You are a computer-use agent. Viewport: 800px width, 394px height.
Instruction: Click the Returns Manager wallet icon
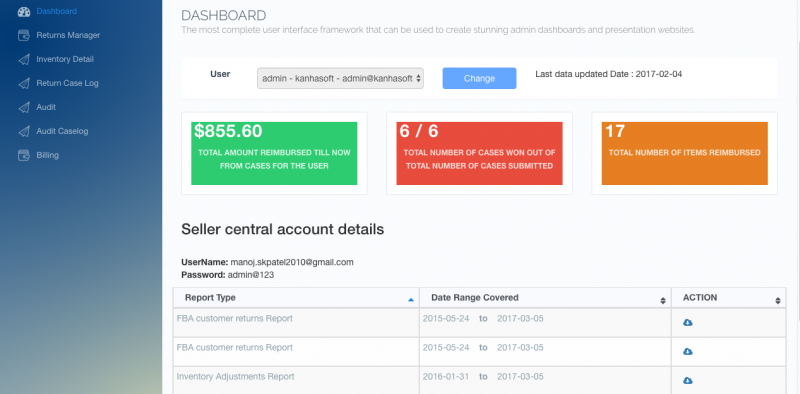coord(24,35)
